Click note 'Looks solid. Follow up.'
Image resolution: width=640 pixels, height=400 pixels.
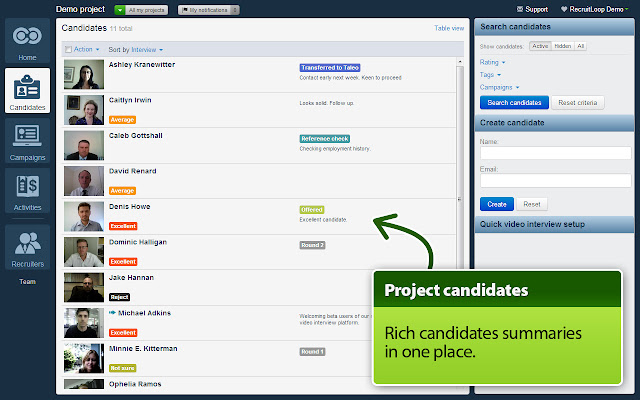[326, 103]
